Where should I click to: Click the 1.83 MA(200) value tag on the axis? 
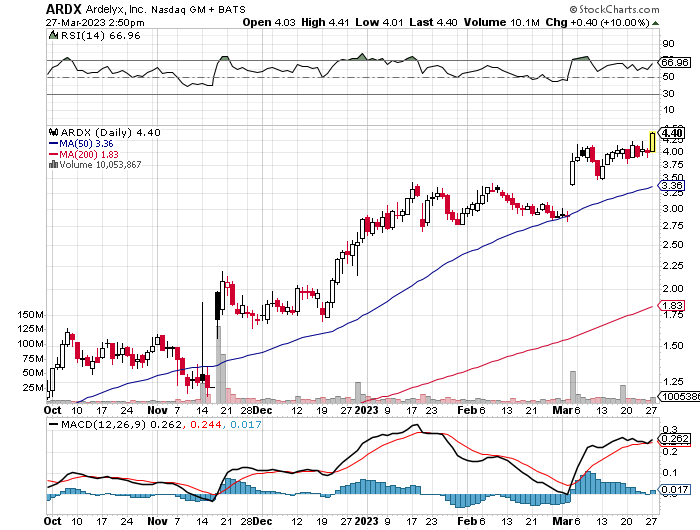671,306
